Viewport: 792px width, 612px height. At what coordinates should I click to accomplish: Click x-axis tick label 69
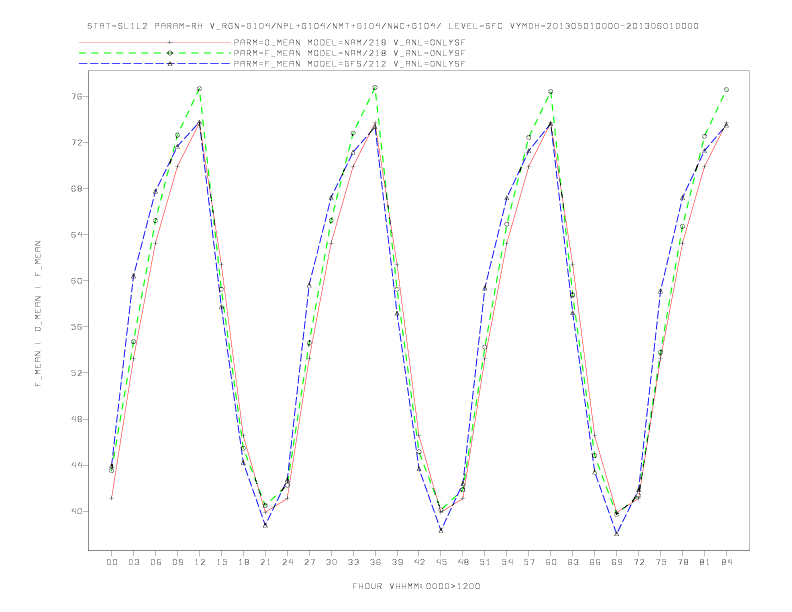point(617,562)
